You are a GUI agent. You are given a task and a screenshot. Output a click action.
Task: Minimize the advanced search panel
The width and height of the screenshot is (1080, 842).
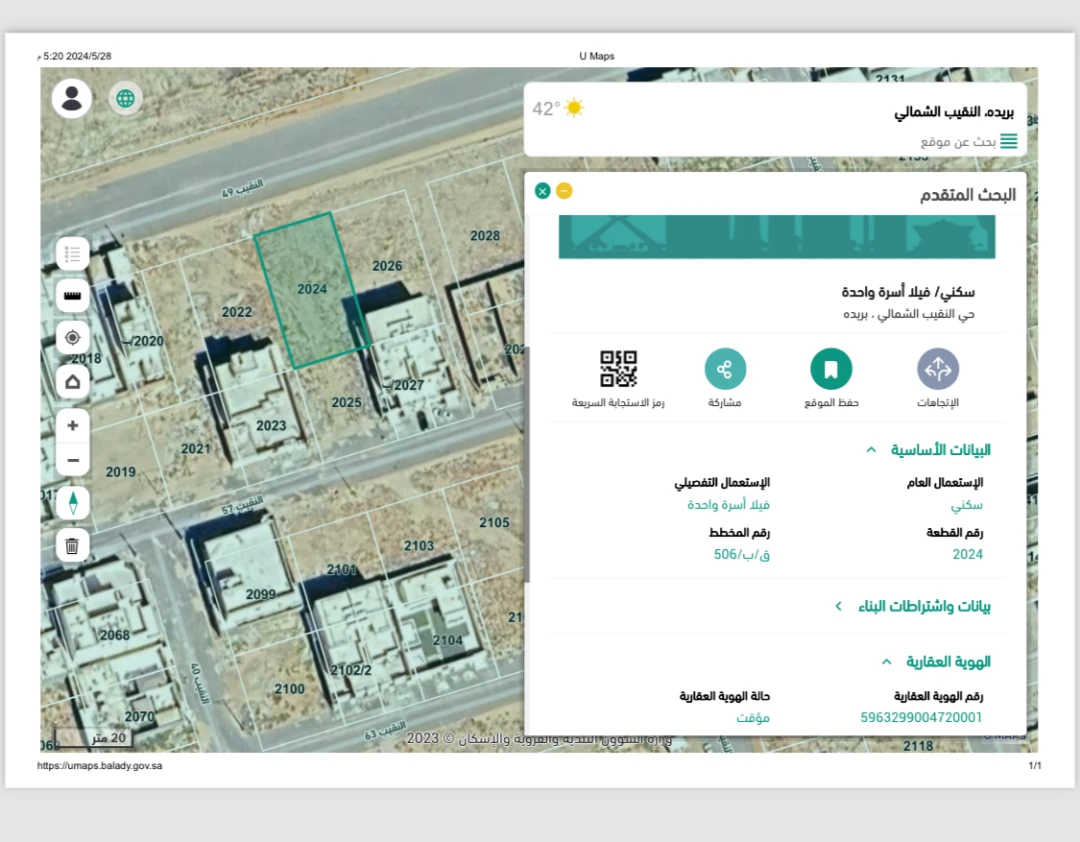point(564,191)
